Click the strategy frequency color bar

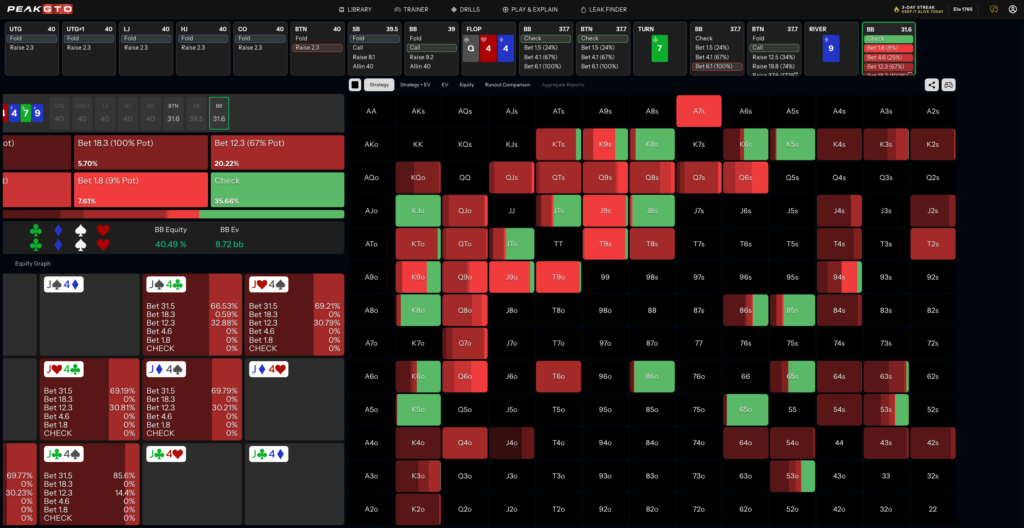174,214
